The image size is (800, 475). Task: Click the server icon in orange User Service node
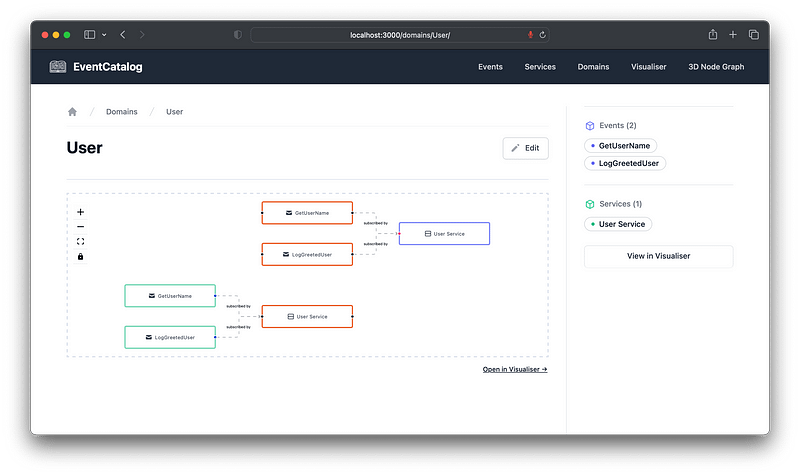point(290,316)
